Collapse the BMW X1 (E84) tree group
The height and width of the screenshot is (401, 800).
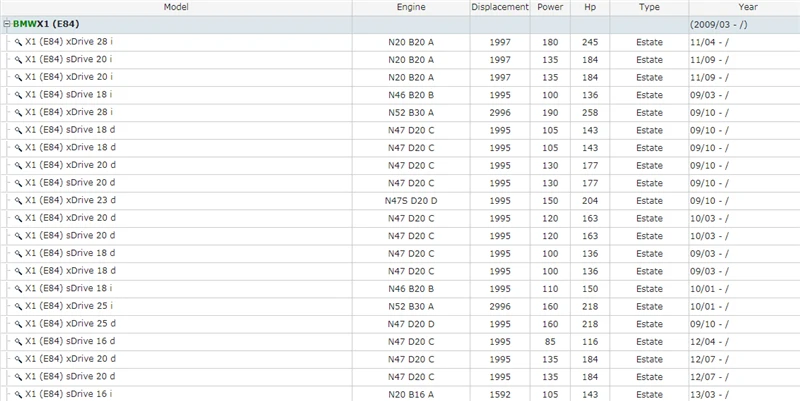(7, 24)
